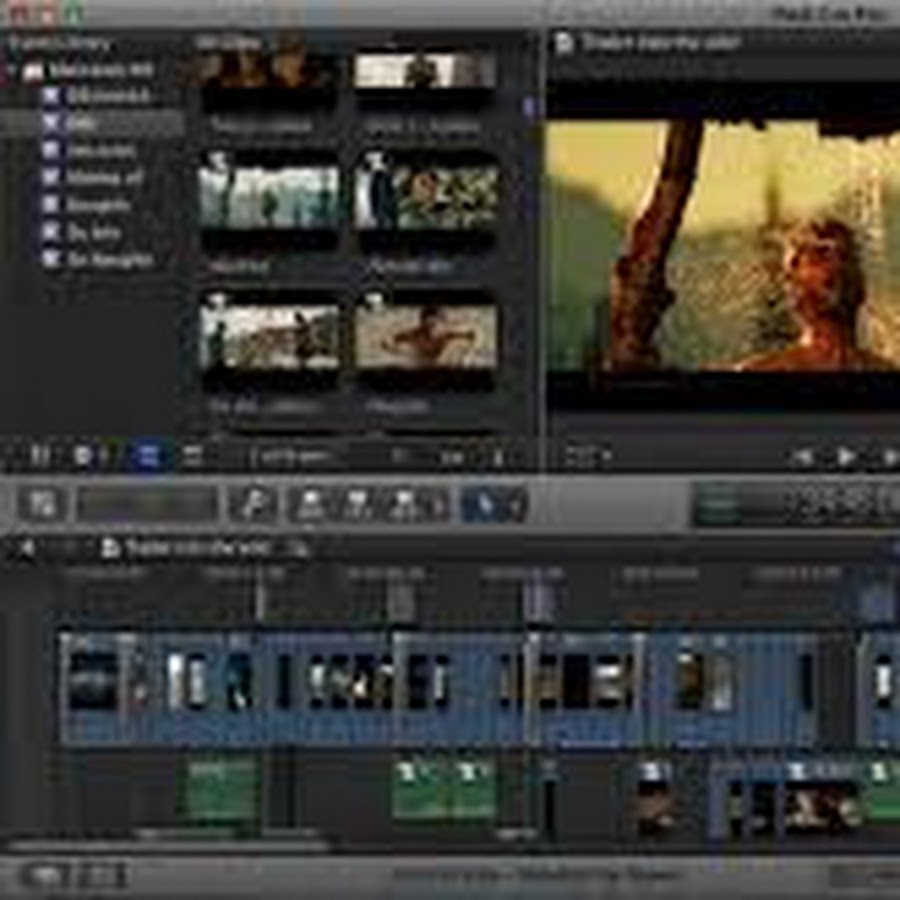Collapse the hard drive disclosure triangle in Event Library
Screen dimensions: 900x900
pos(10,72)
